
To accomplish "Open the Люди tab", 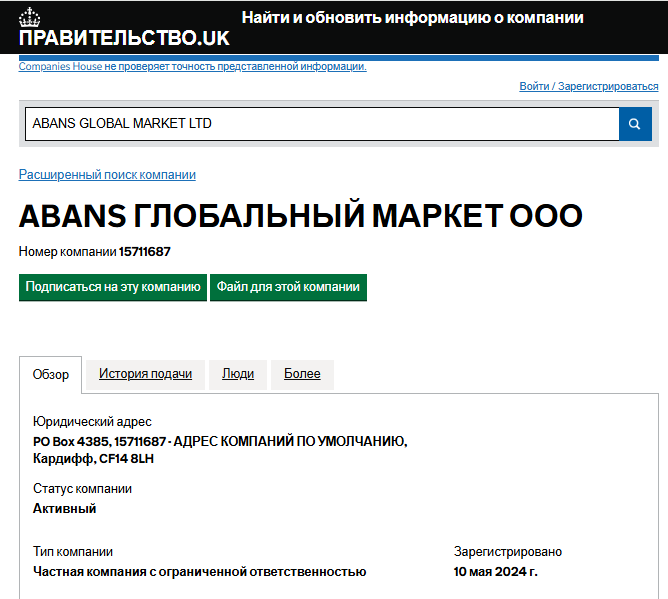I will pyautogui.click(x=238, y=374).
